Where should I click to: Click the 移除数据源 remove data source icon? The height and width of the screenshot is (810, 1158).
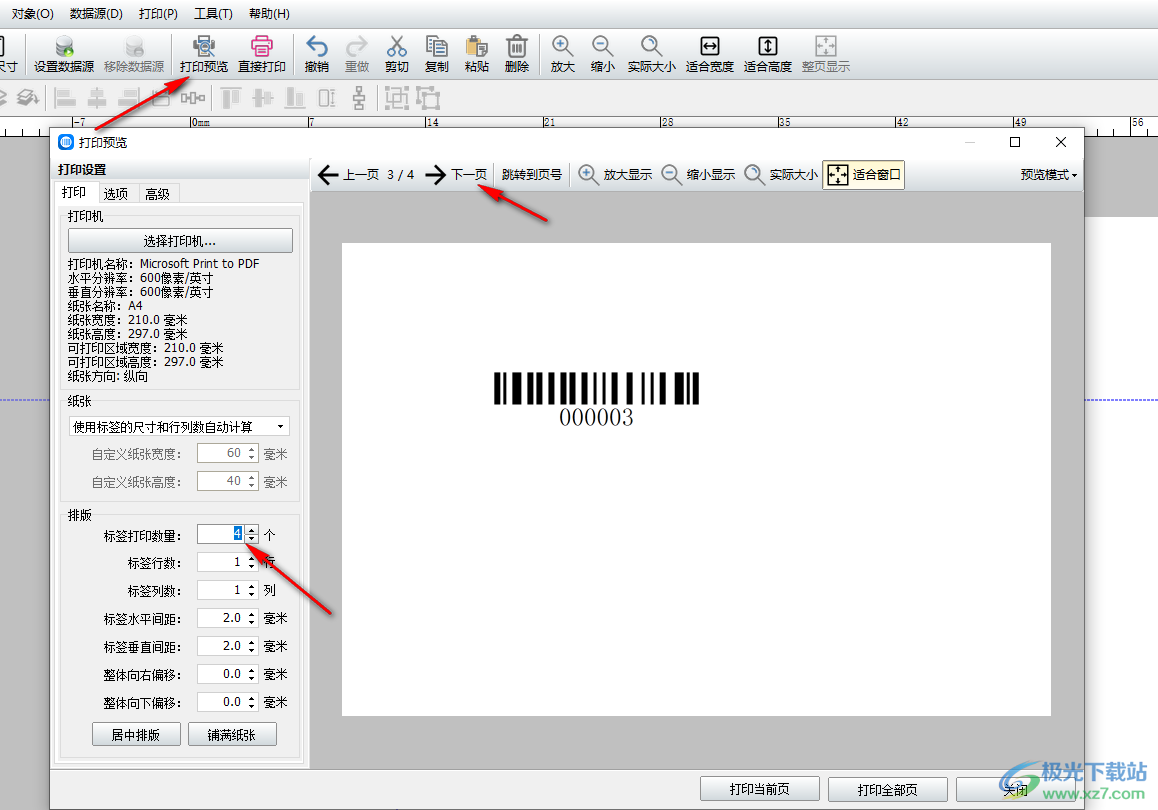[134, 54]
